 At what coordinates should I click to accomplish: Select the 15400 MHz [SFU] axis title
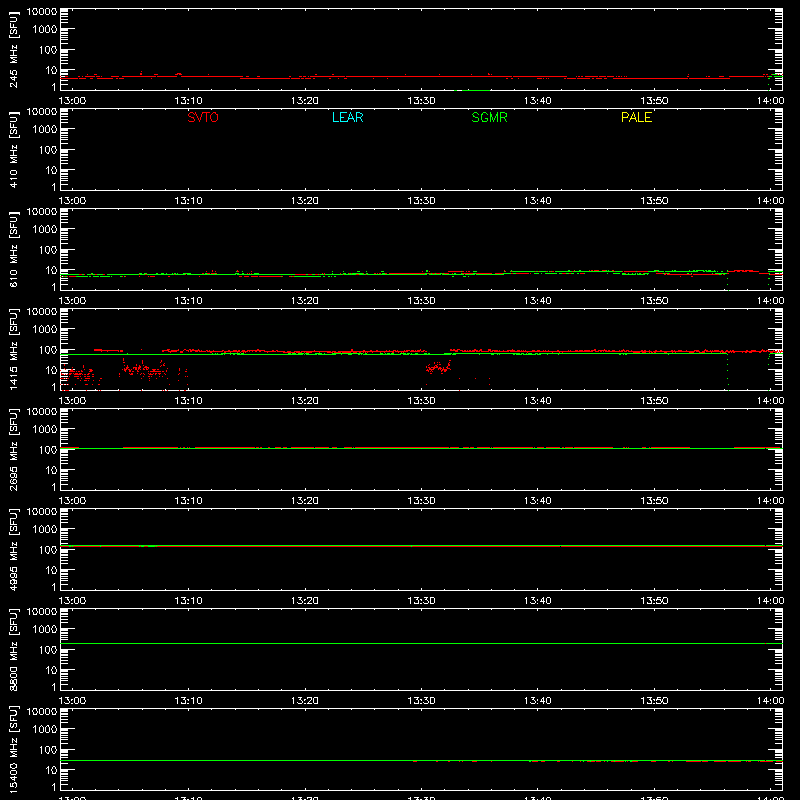13,749
